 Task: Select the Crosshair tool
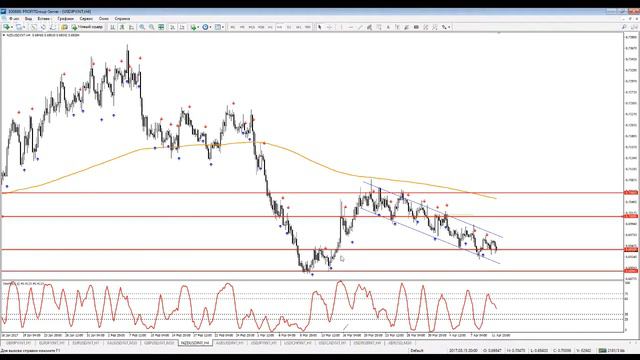[x=329, y=27]
